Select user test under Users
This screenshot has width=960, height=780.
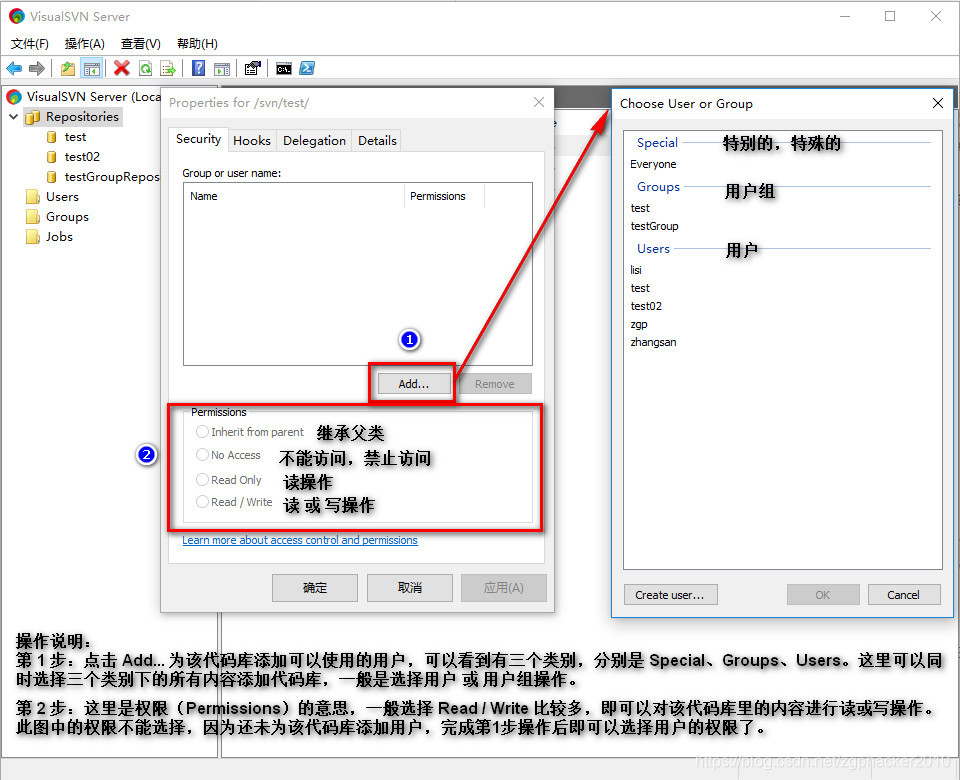(x=640, y=288)
